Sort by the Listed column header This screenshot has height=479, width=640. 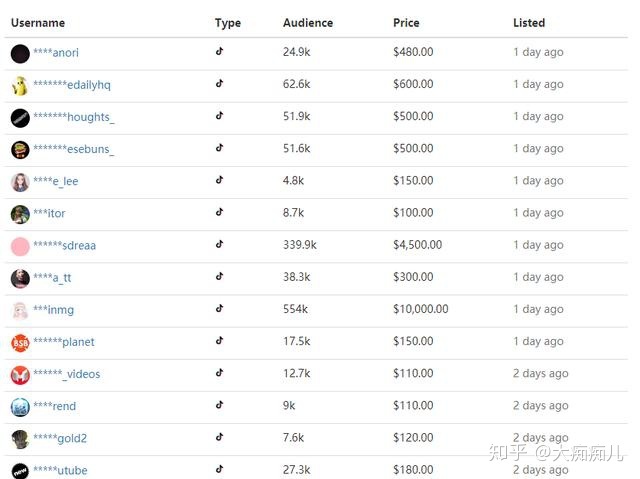(529, 23)
